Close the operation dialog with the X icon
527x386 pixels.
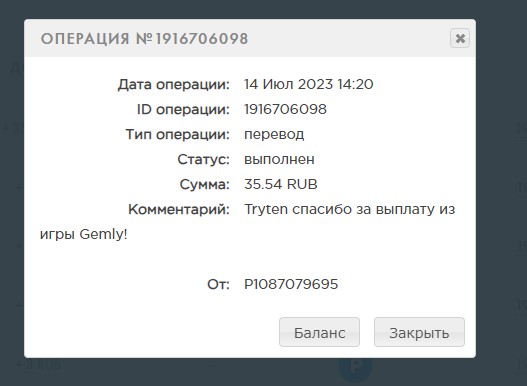click(x=460, y=38)
